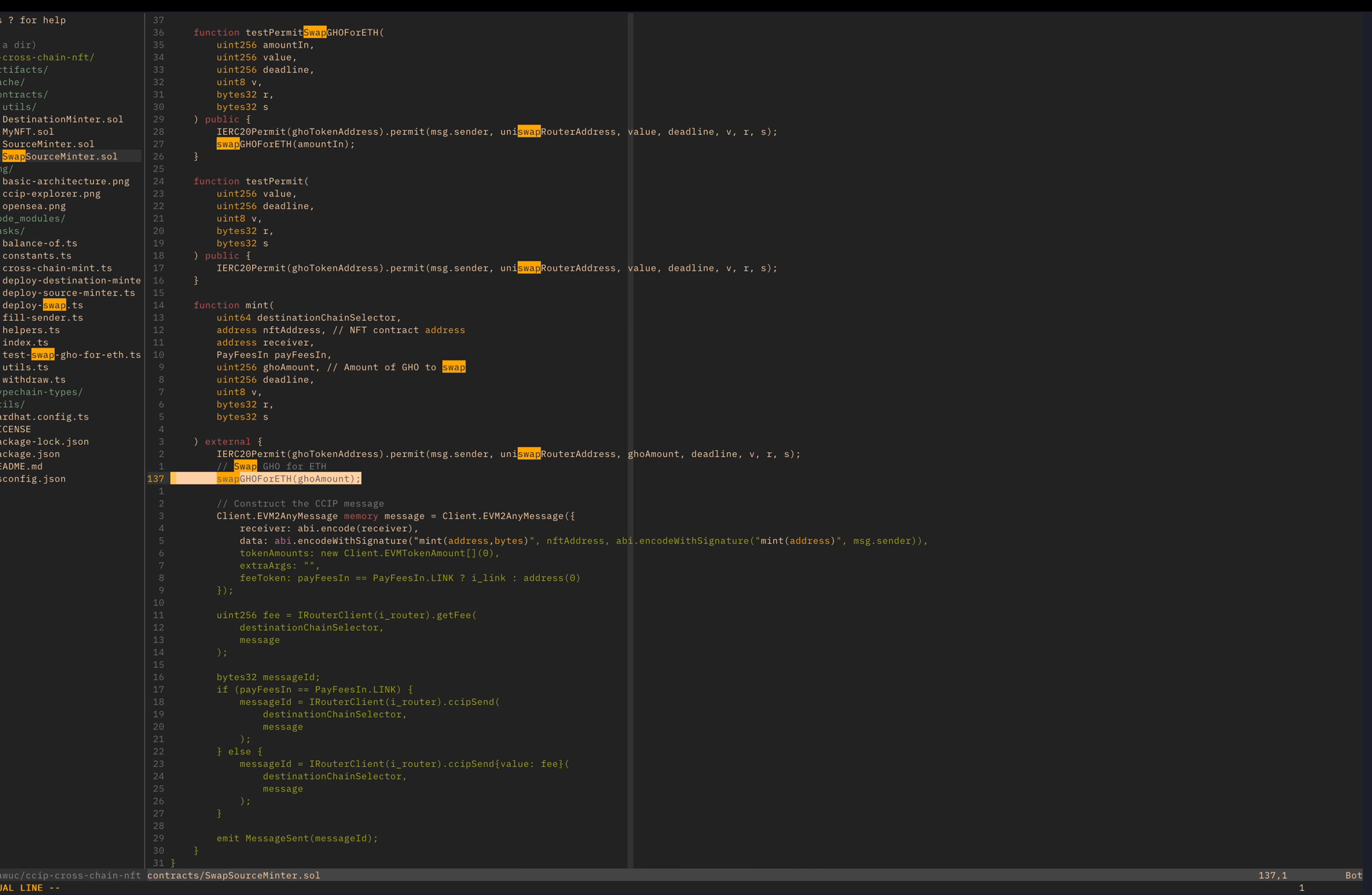Open opensea.png in the tree
The image size is (1372, 895).
coord(34,206)
